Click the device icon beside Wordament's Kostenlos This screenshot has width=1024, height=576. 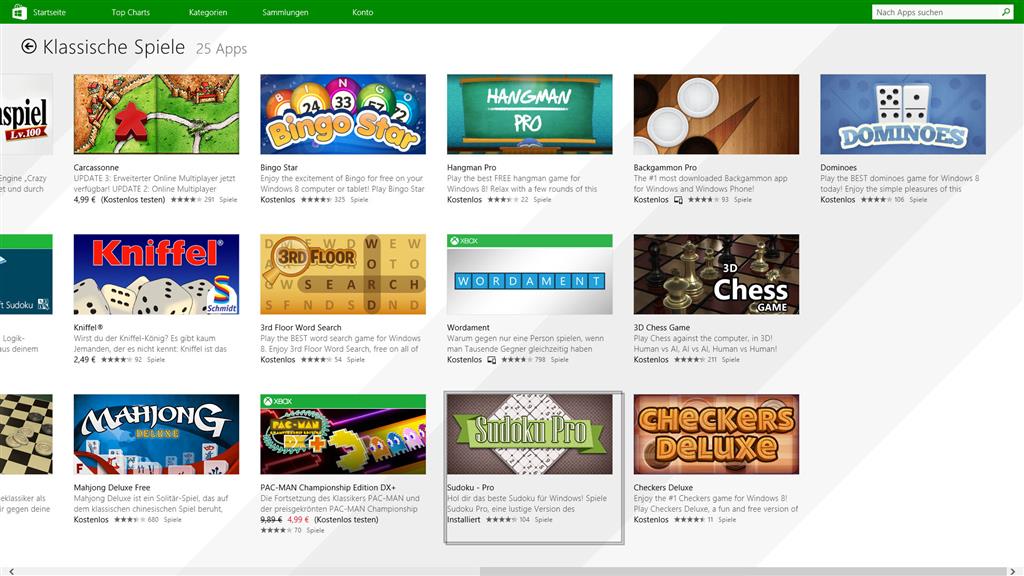pyautogui.click(x=491, y=360)
